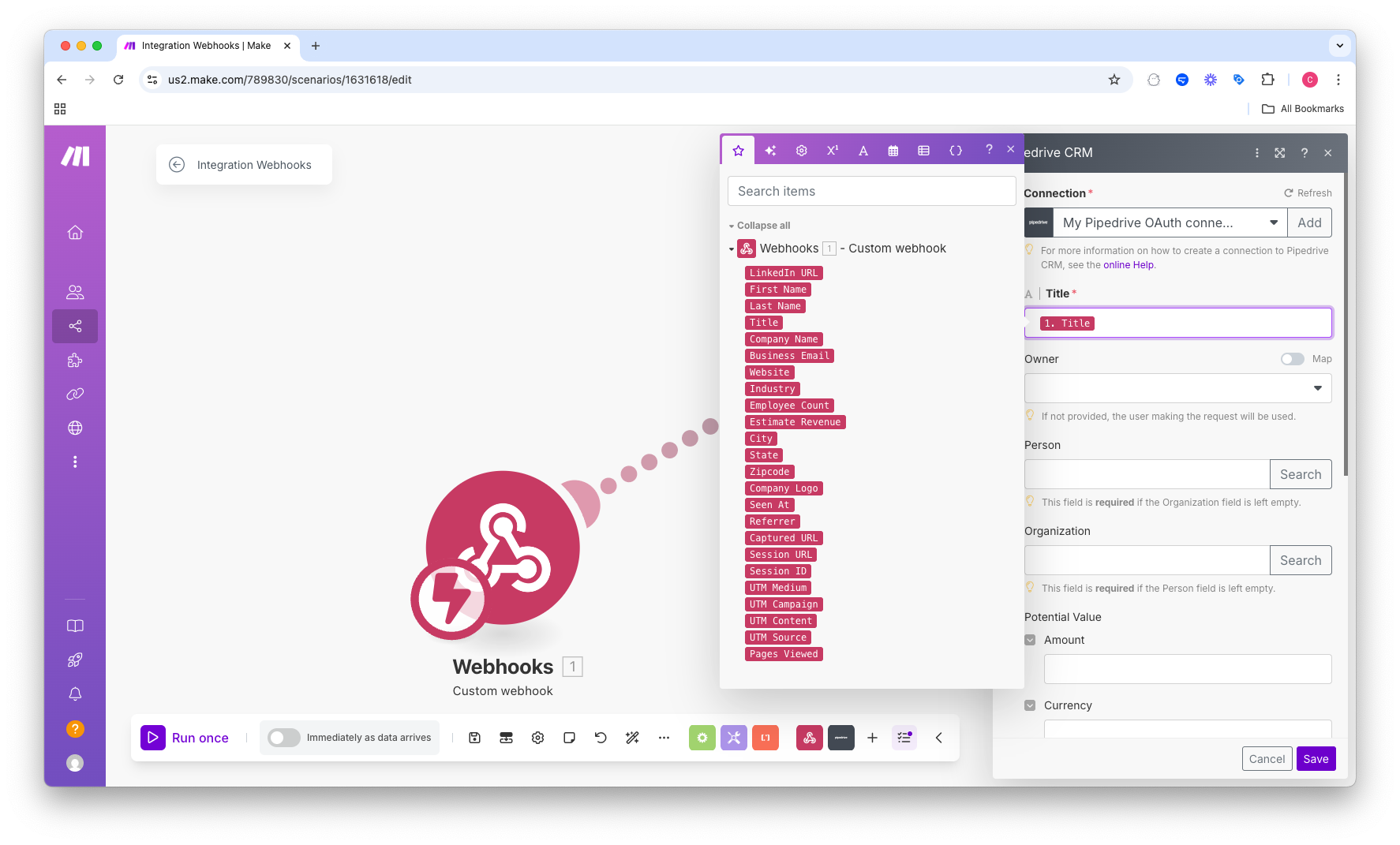The height and width of the screenshot is (845, 1400).
Task: Select the A Text functions tab
Action: pos(863,150)
